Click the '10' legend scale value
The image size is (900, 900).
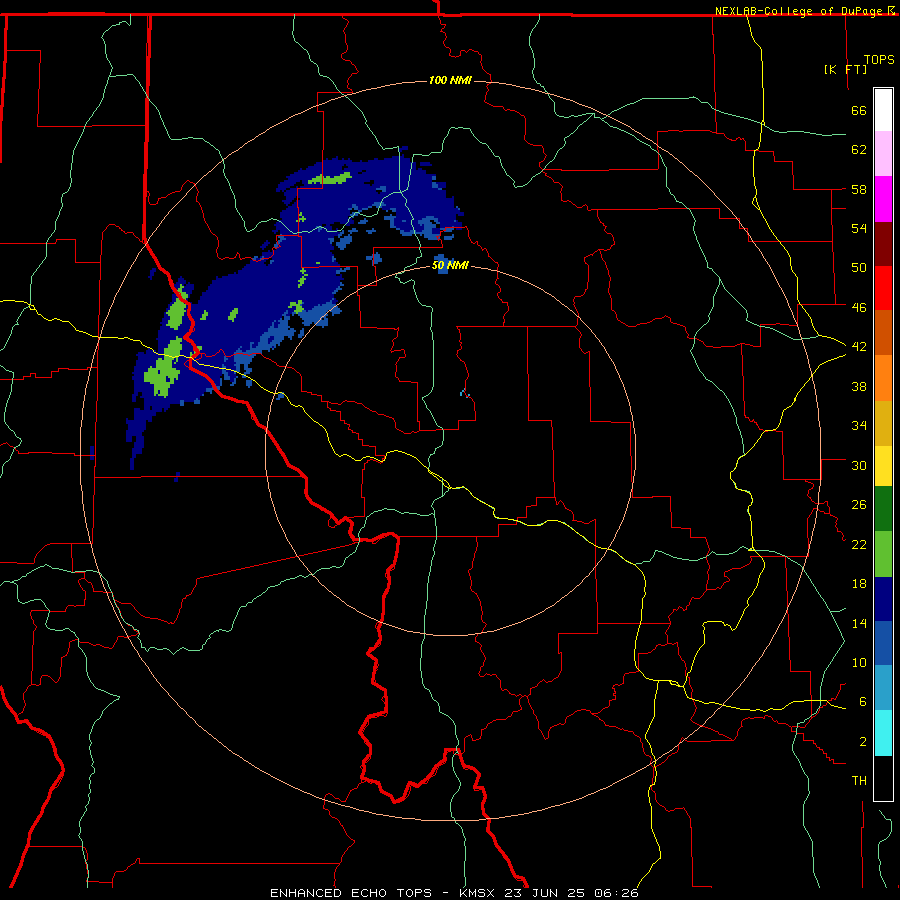click(859, 662)
